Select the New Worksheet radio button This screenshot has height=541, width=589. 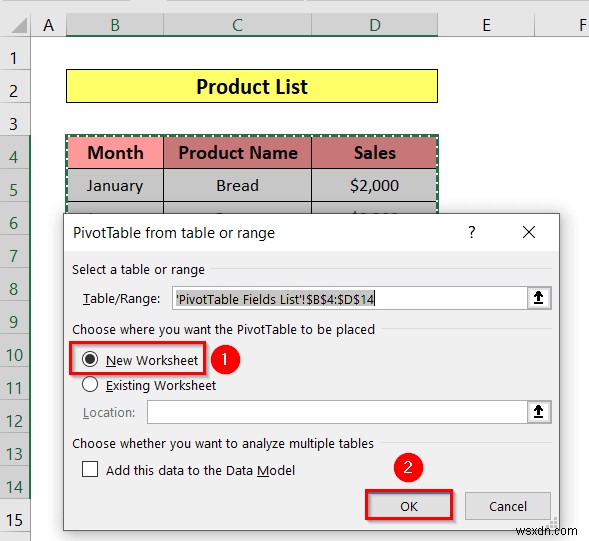coord(90,359)
